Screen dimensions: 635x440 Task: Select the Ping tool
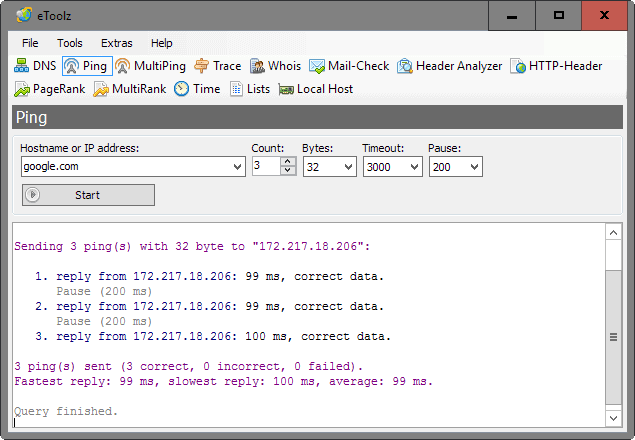click(x=87, y=66)
